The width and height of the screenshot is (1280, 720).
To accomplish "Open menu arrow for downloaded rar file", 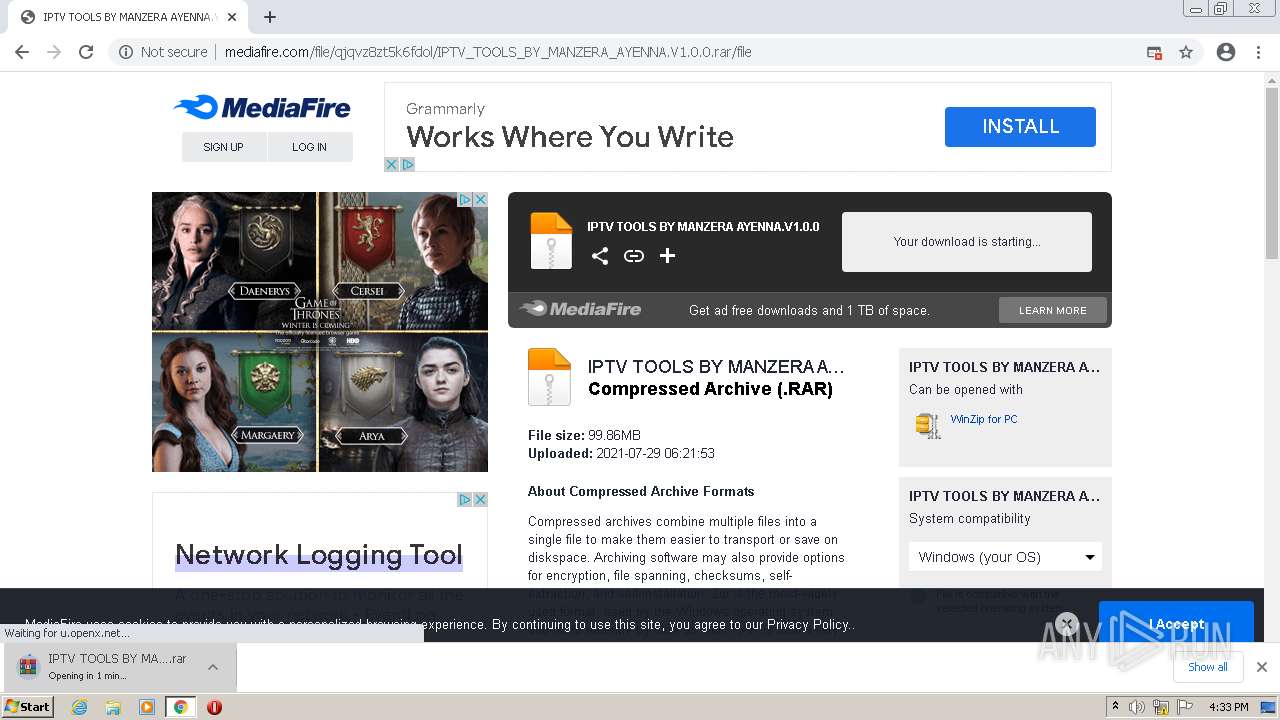I will (213, 667).
